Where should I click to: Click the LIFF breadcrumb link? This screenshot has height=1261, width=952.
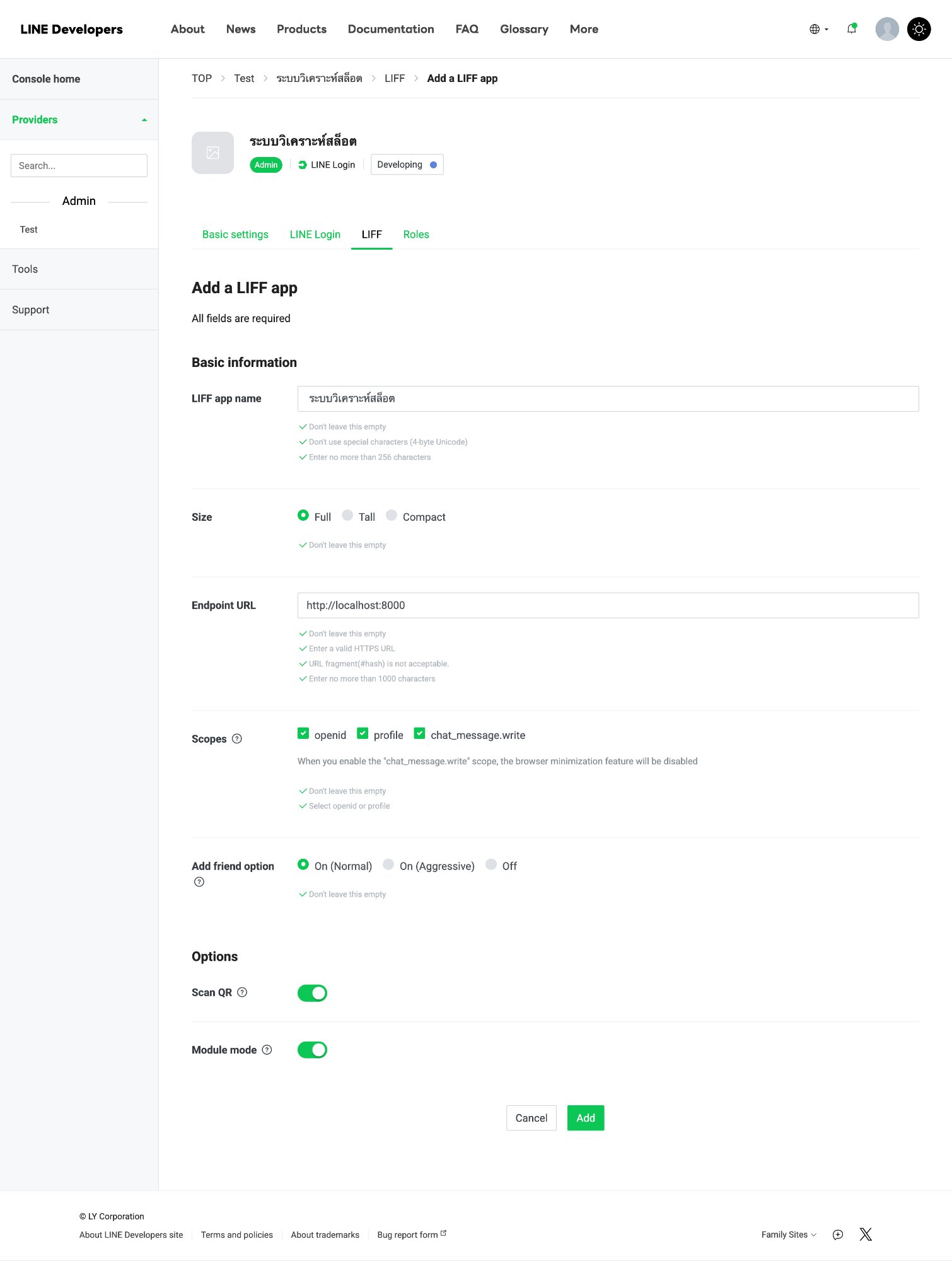(x=395, y=78)
